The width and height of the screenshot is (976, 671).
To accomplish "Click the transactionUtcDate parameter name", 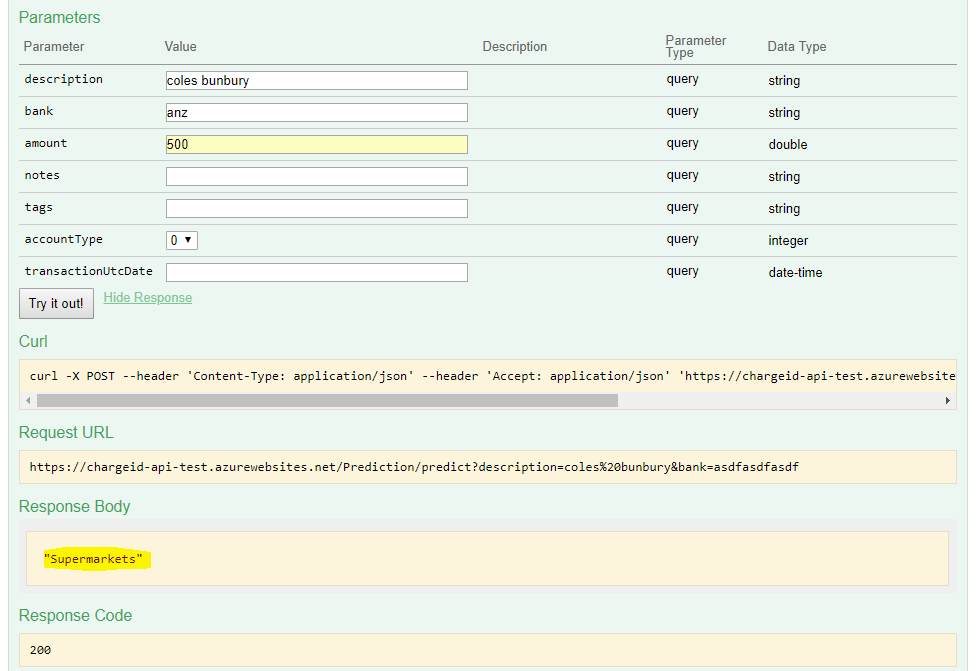I will 88,271.
